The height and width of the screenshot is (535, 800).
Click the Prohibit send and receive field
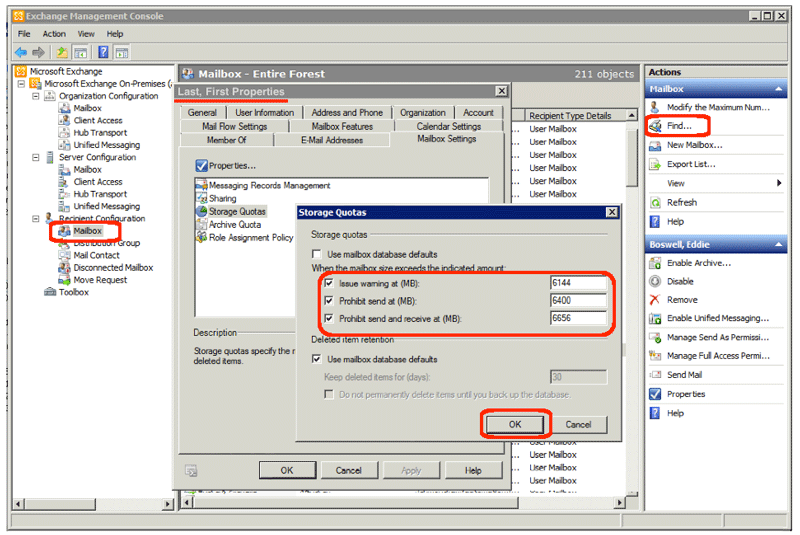click(578, 318)
